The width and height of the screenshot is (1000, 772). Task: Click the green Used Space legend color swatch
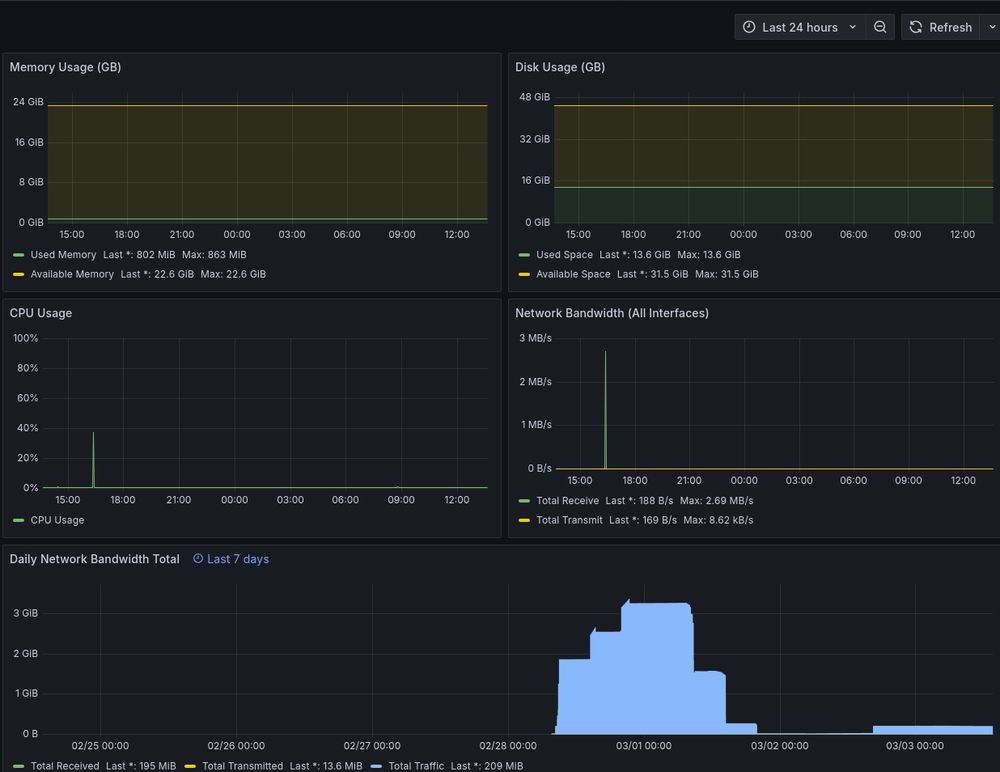(523, 255)
